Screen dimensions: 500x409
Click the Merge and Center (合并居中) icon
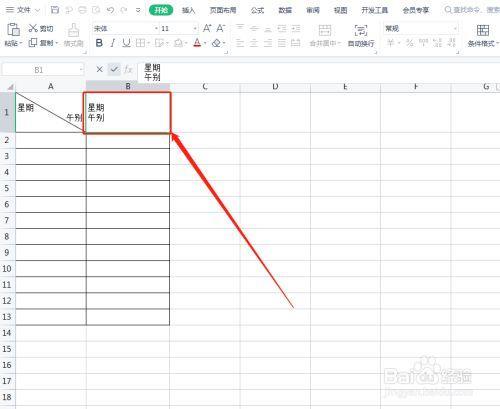click(325, 30)
